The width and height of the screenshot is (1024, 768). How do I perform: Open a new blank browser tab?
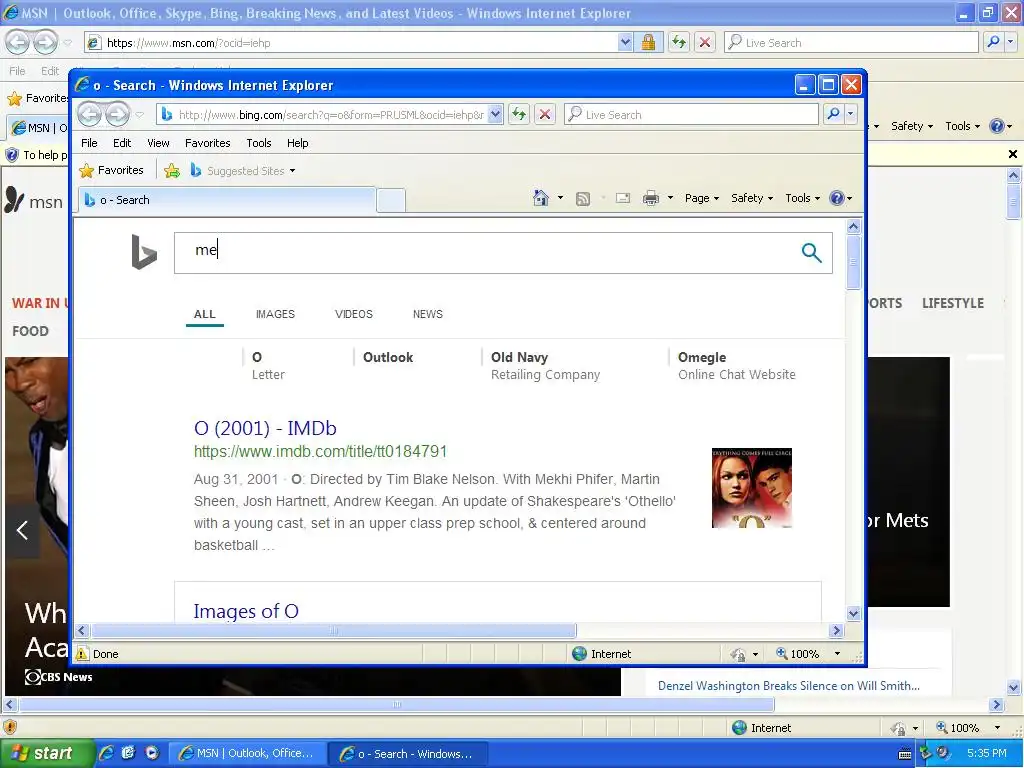[x=391, y=200]
